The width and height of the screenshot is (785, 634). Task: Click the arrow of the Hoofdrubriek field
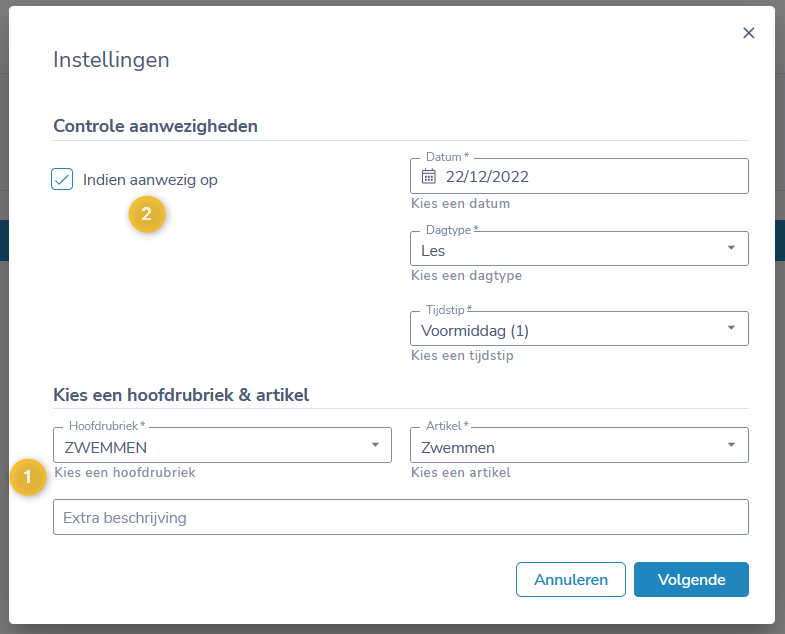coord(374,445)
